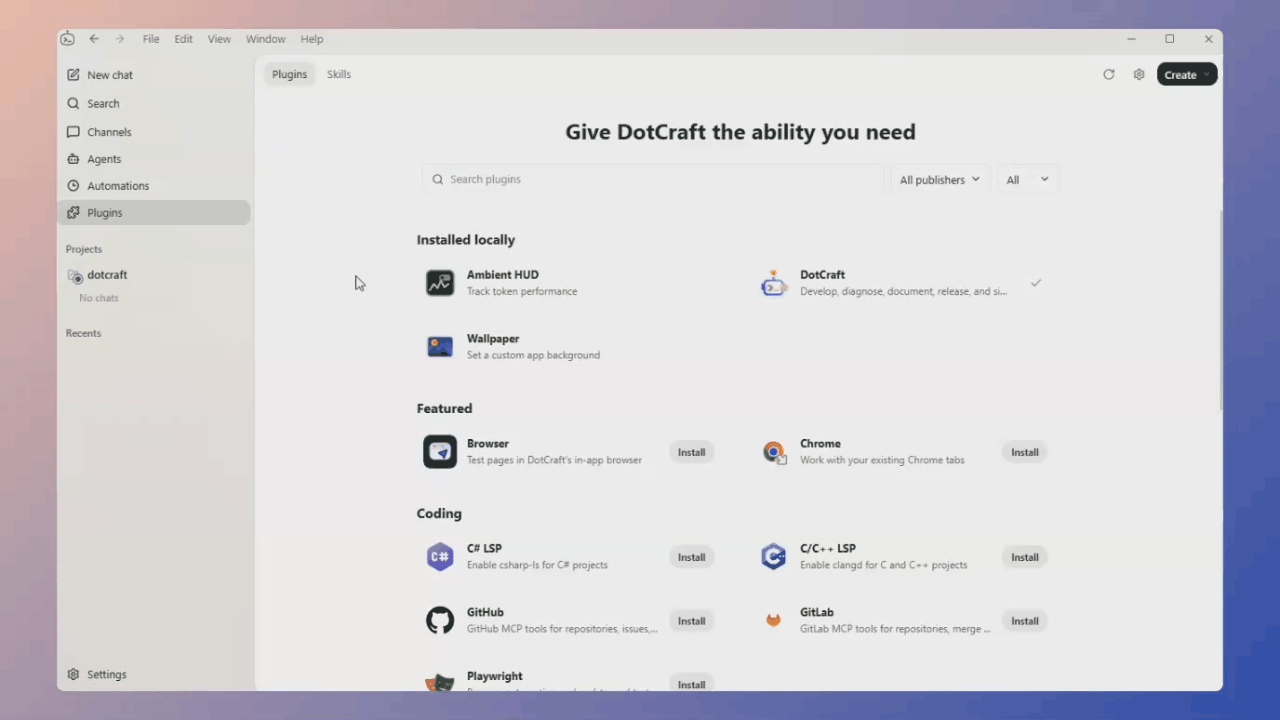
Task: Click the Automations clock icon
Action: (73, 186)
